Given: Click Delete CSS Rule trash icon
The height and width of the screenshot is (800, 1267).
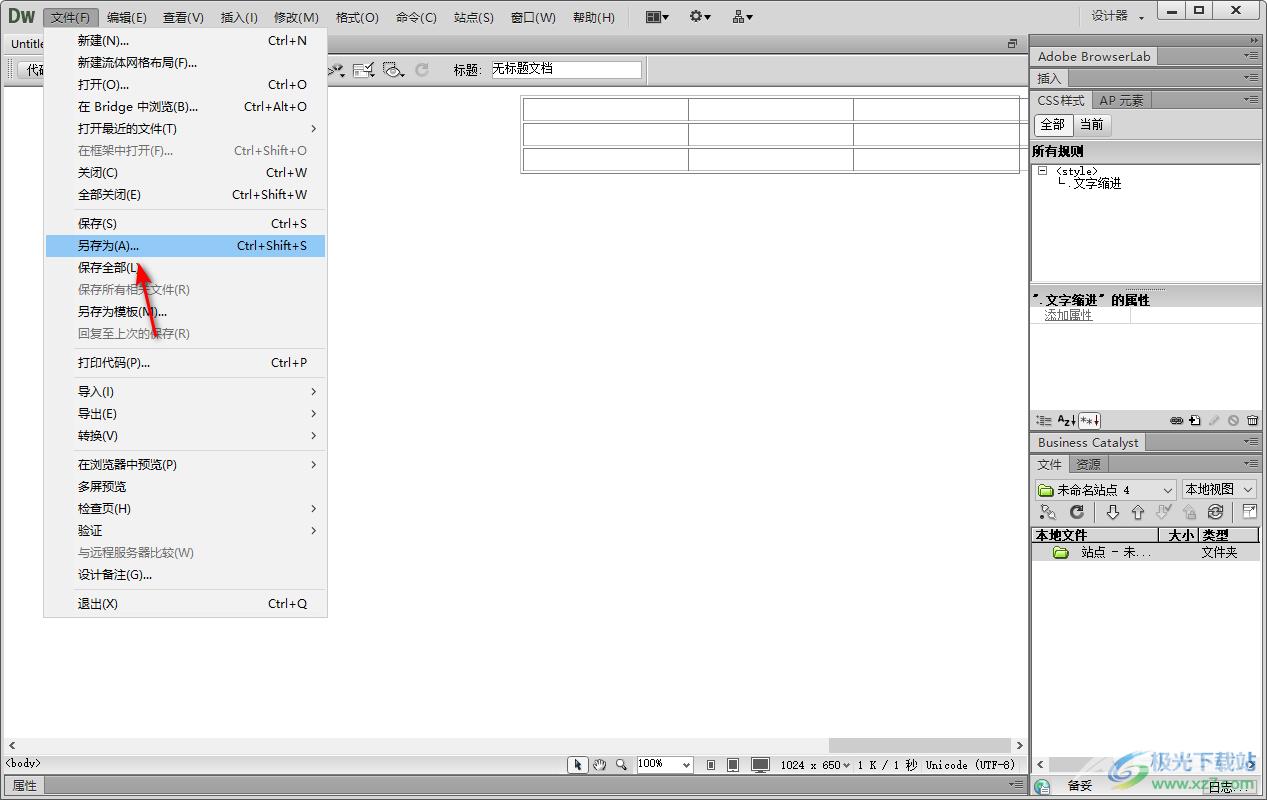Looking at the screenshot, I should [1252, 421].
